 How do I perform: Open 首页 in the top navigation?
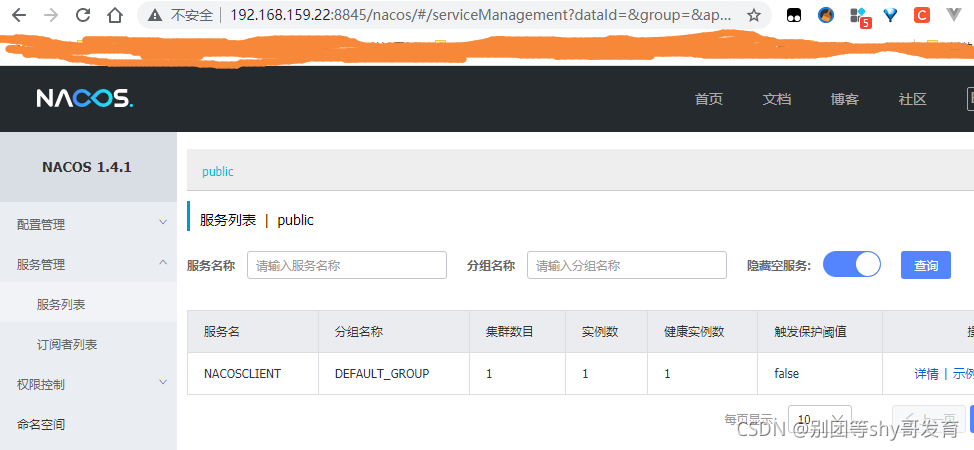click(709, 99)
